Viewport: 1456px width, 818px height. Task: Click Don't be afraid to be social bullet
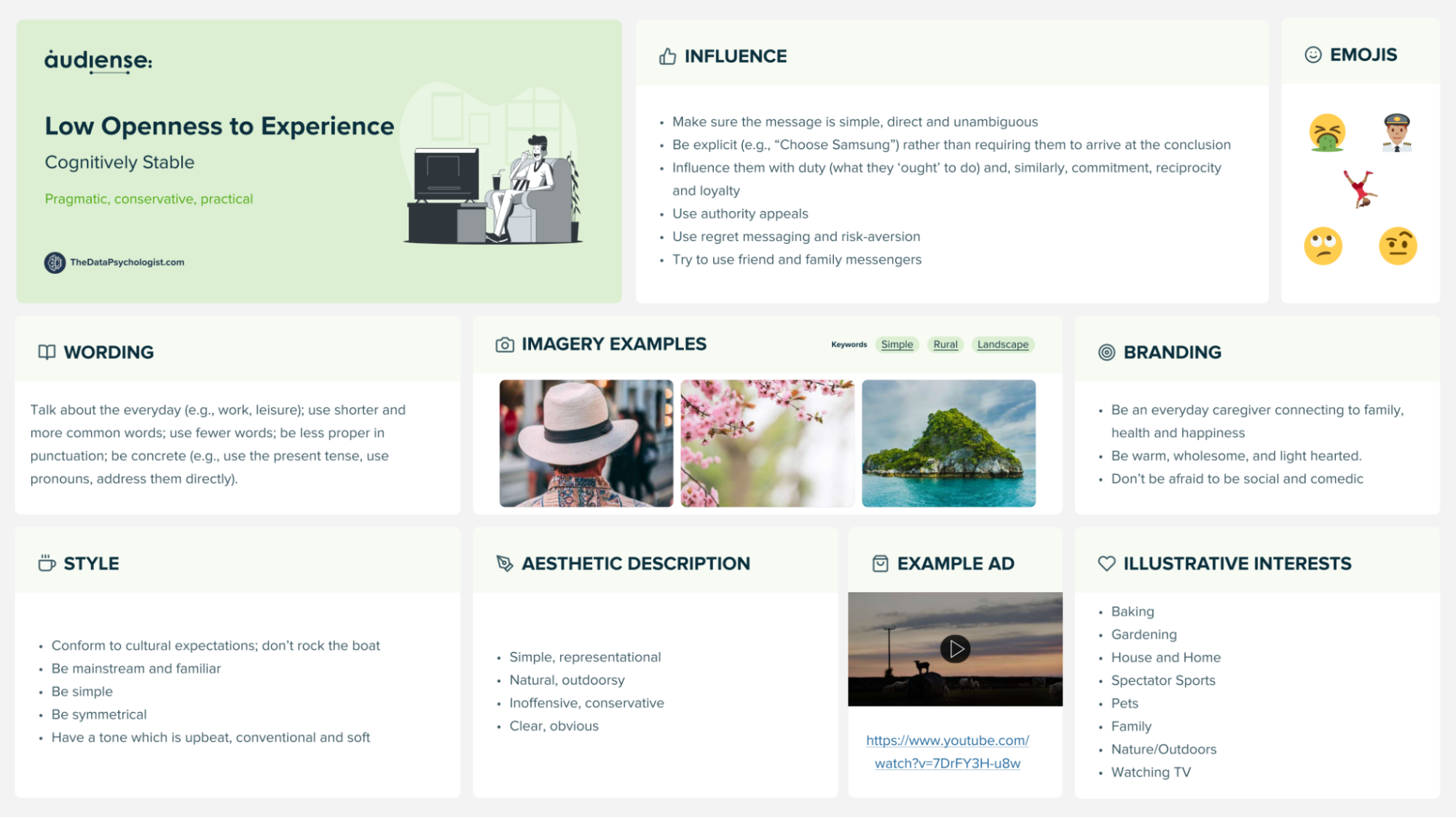1237,479
